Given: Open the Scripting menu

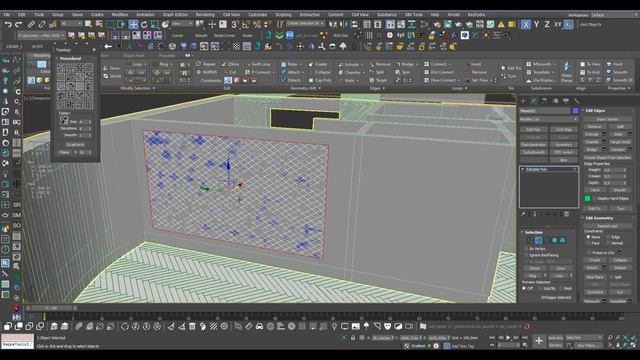Looking at the screenshot, I should coord(283,15).
